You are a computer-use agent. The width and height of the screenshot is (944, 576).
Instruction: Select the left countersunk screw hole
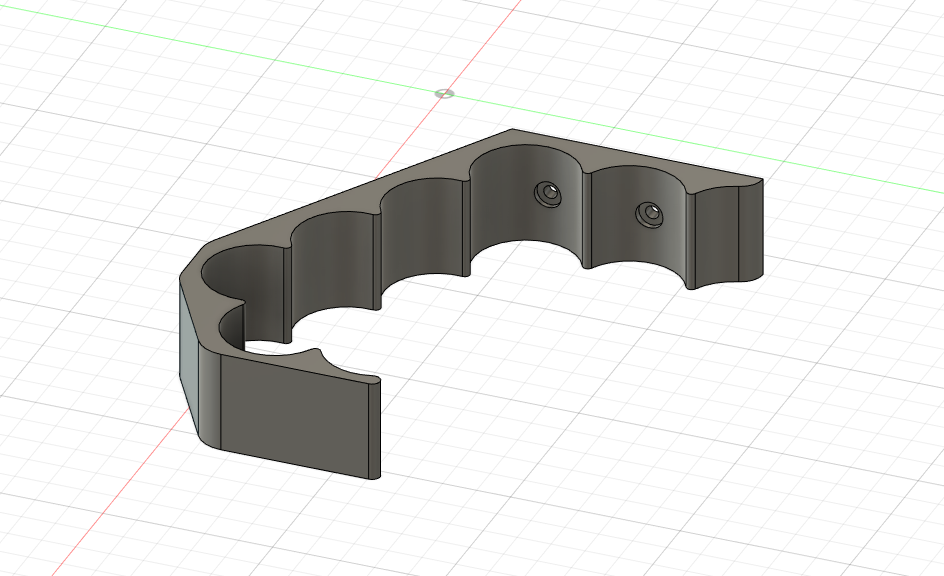546,194
